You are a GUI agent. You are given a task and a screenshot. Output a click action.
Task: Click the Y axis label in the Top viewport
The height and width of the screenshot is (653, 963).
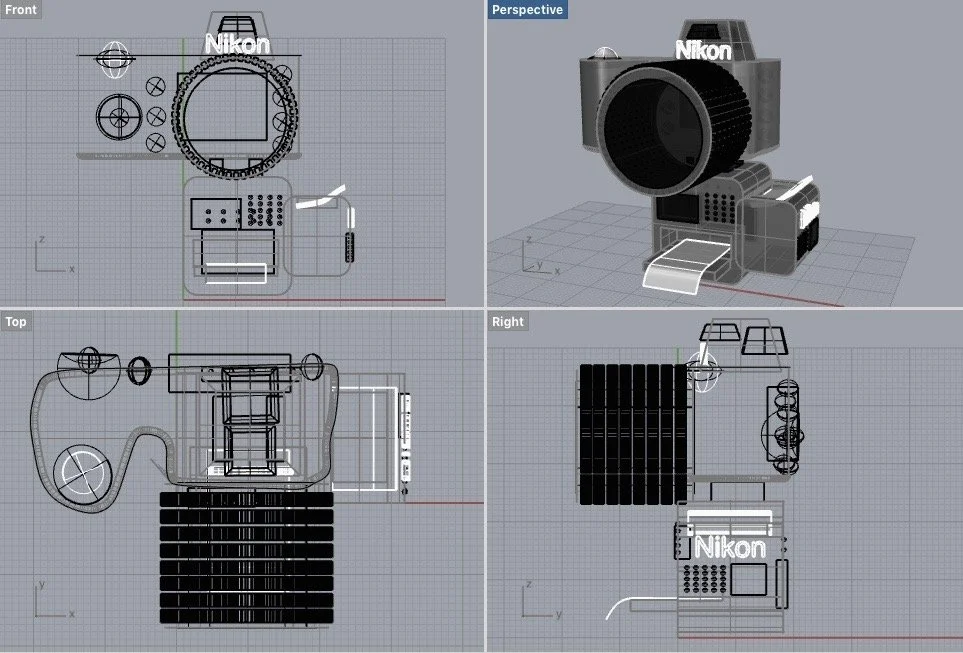pos(40,583)
